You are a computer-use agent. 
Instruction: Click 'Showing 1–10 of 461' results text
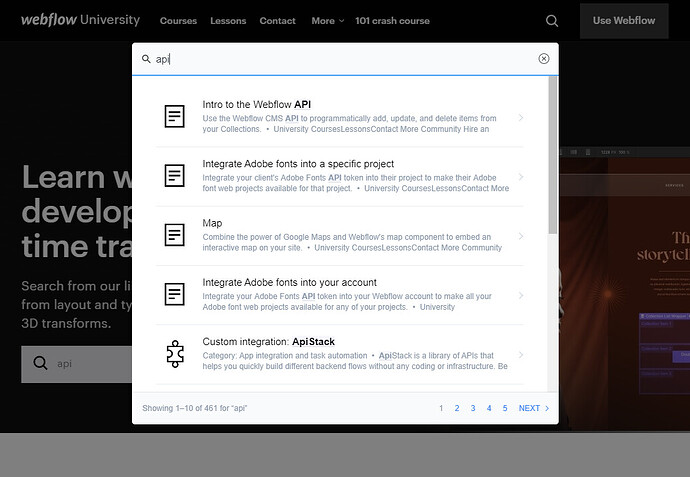coord(195,408)
